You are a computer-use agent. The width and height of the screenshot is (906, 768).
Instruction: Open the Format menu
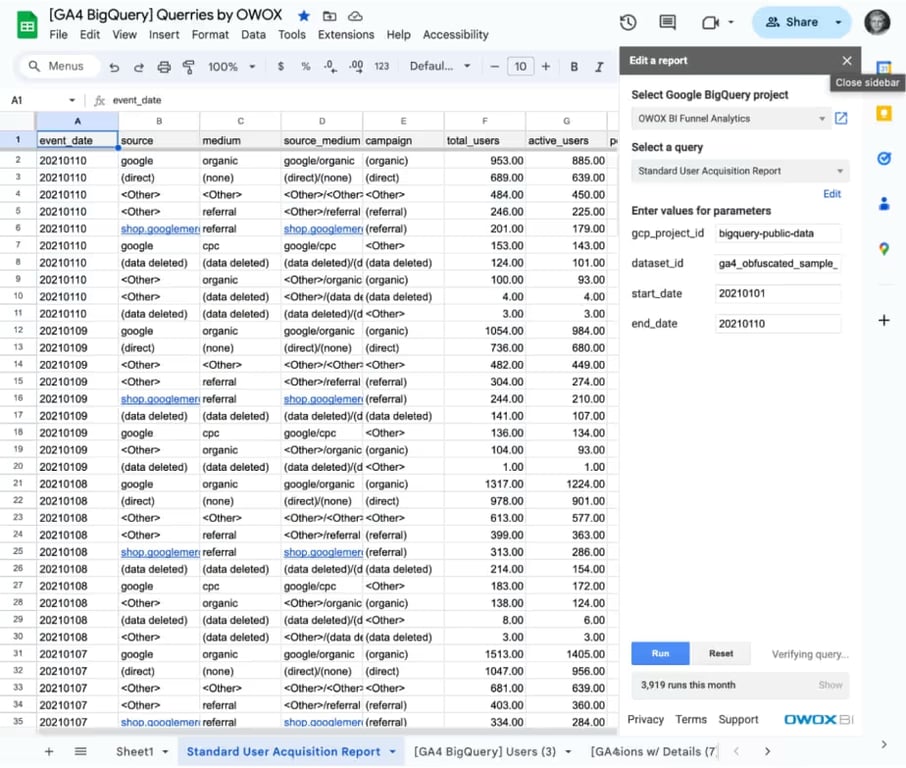click(x=210, y=35)
